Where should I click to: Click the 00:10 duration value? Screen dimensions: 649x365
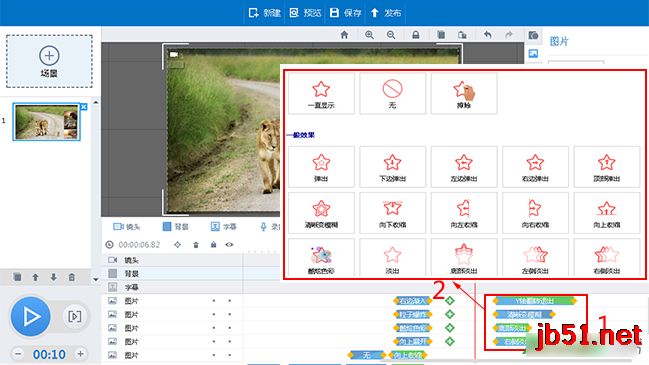49,354
